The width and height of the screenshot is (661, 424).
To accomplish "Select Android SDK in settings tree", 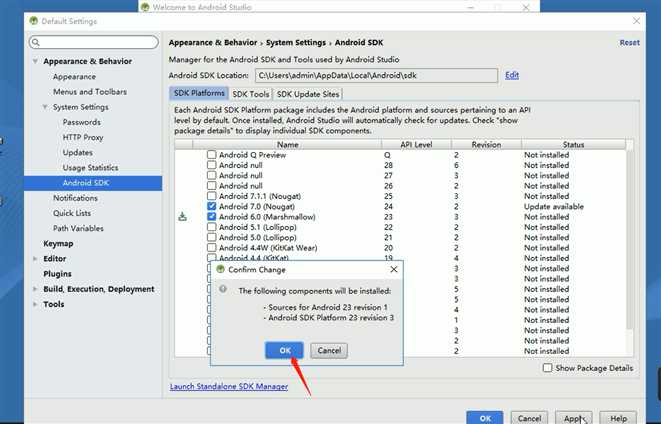I will (x=93, y=183).
